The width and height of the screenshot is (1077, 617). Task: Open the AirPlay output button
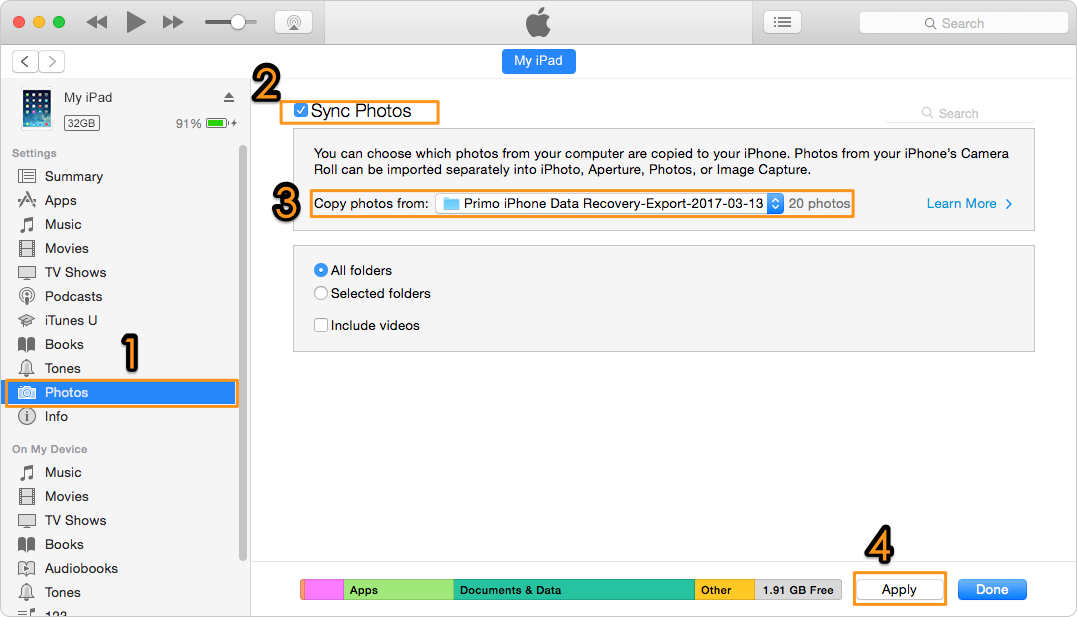[x=293, y=22]
